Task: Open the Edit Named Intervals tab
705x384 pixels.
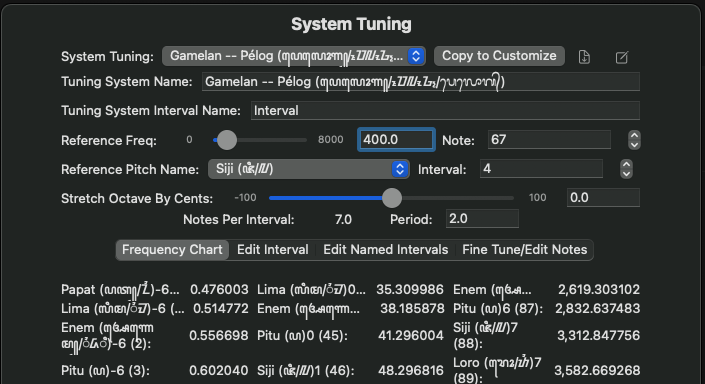Action: pos(385,250)
